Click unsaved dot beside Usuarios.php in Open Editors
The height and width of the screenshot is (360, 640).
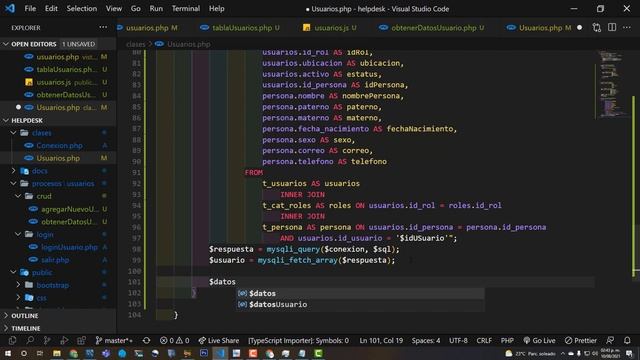pos(18,107)
